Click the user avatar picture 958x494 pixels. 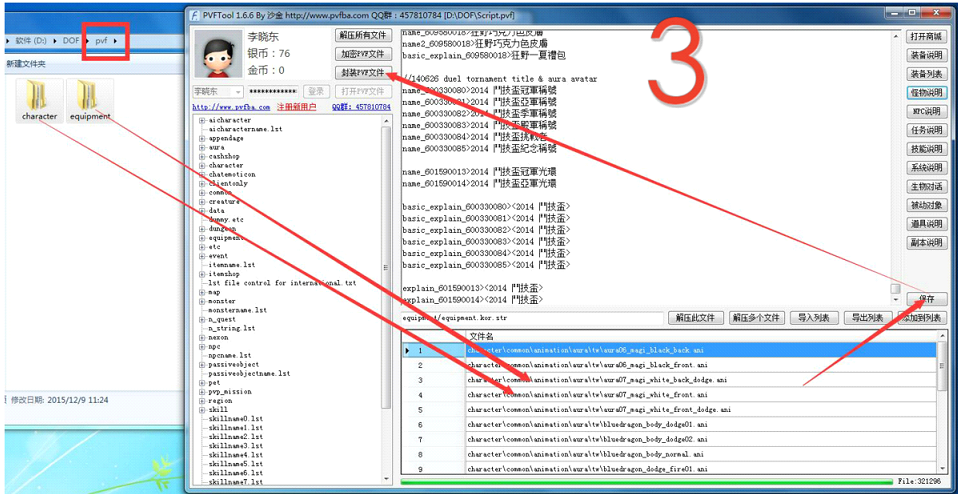[217, 53]
